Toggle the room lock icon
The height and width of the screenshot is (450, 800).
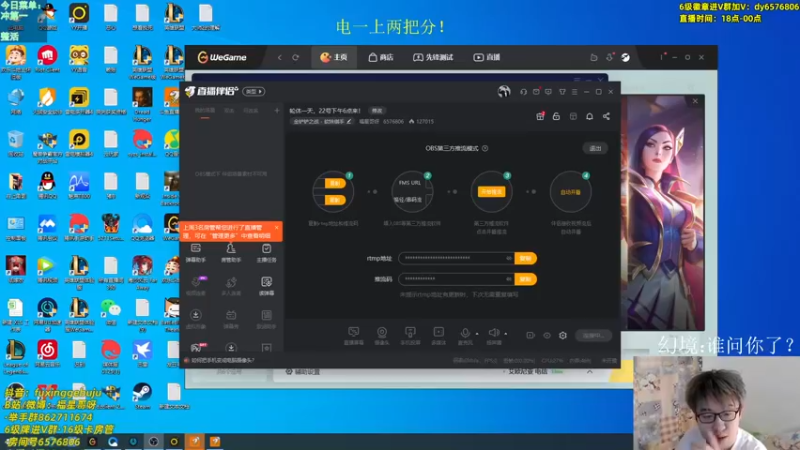tap(556, 116)
